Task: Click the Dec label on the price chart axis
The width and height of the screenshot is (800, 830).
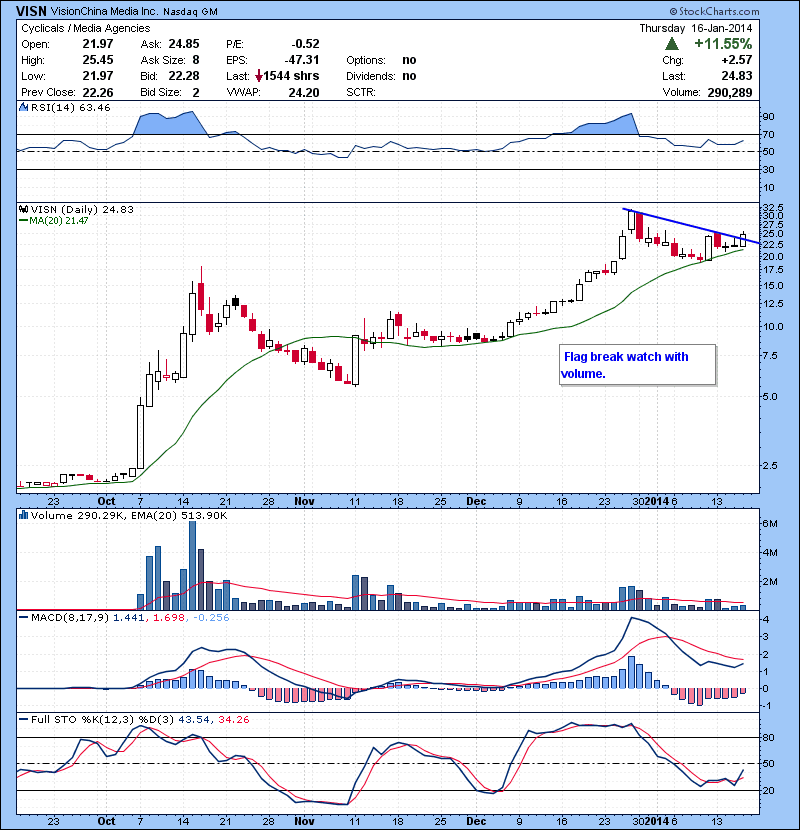Action: pyautogui.click(x=476, y=501)
